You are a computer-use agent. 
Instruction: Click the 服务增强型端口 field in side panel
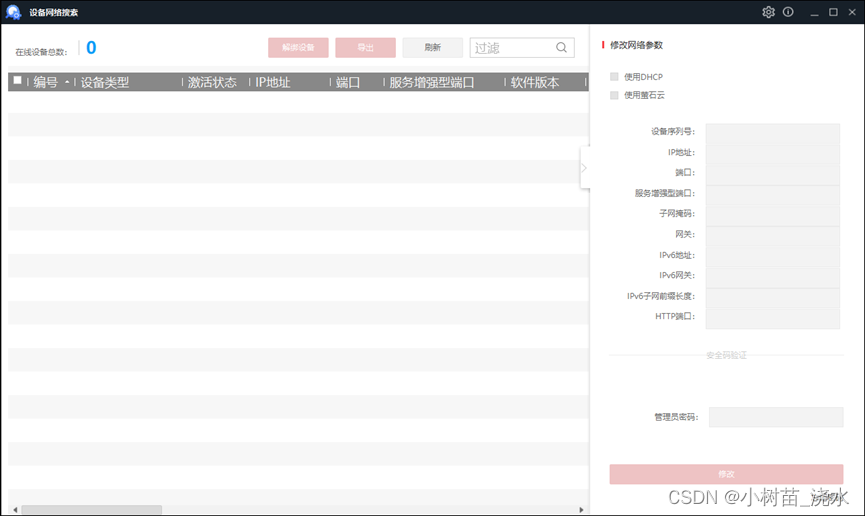(x=772, y=194)
